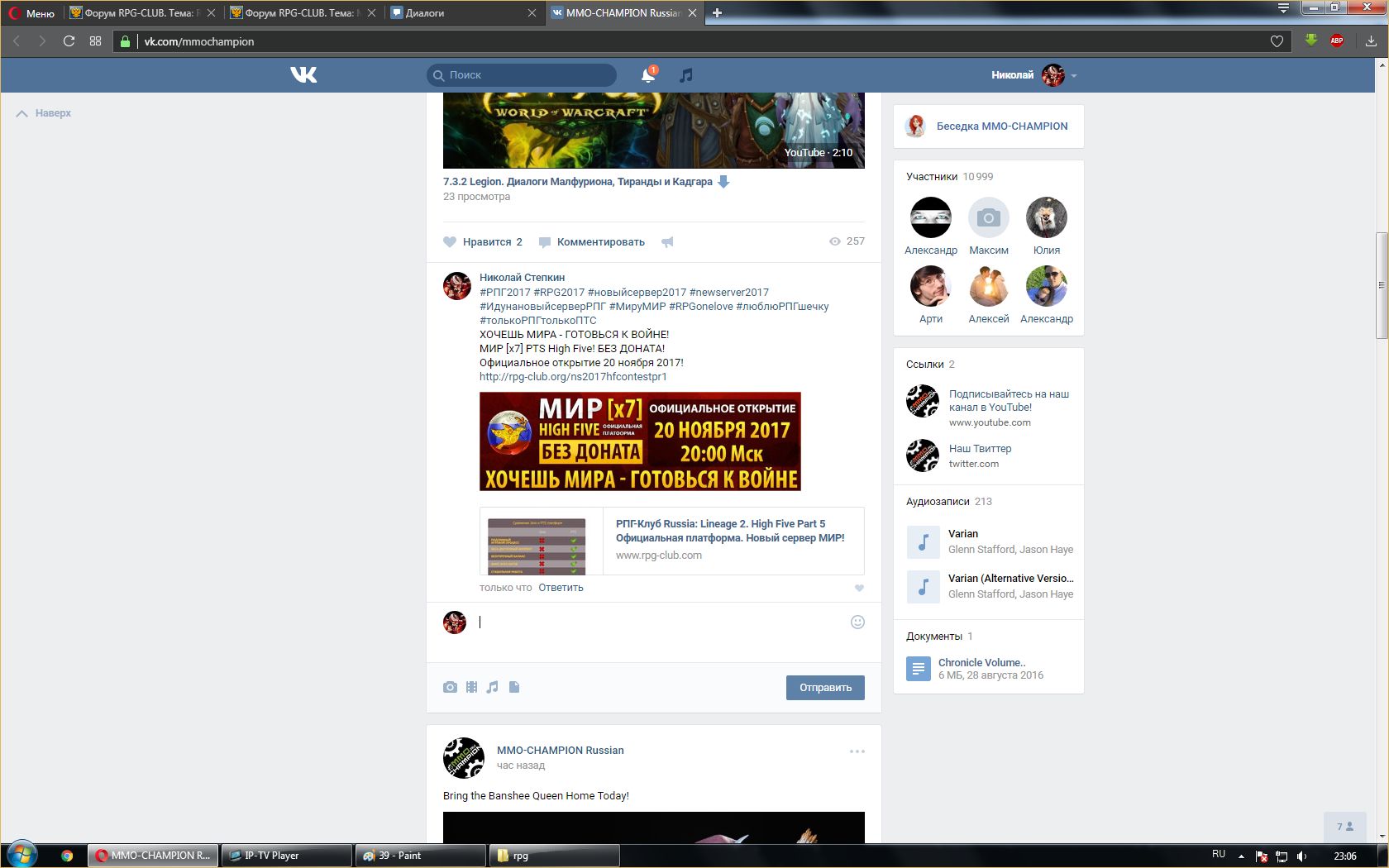Viewport: 1389px width, 868px height.
Task: Open a new tab with the plus button
Action: tap(717, 13)
